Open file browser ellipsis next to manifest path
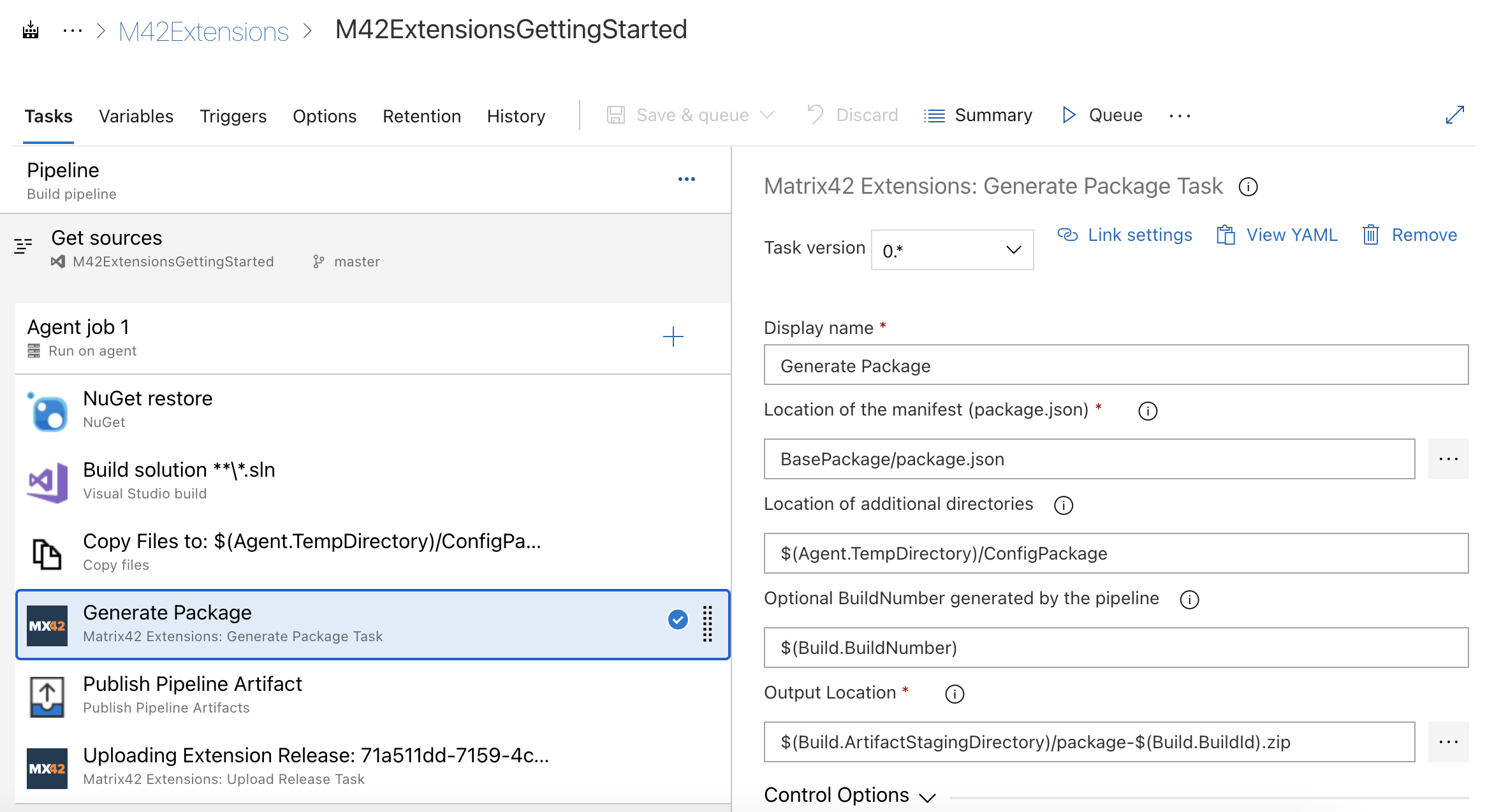 tap(1448, 458)
